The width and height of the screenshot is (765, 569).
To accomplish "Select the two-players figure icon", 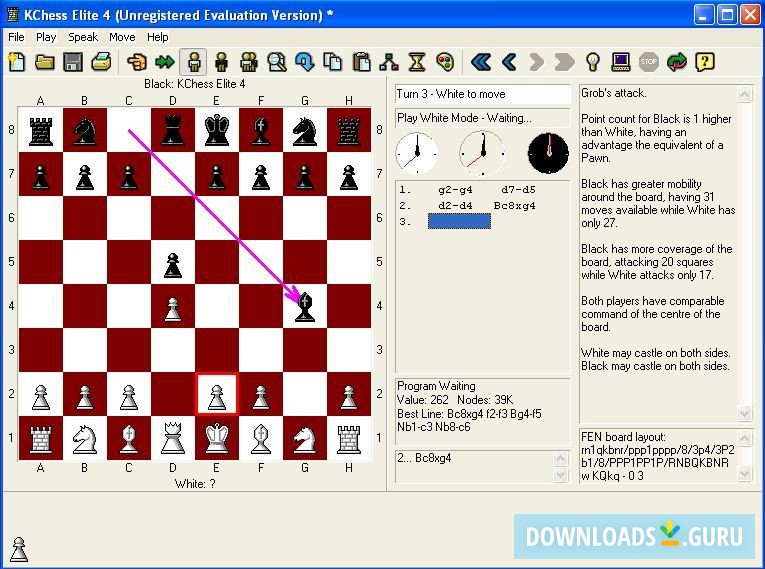I will (x=249, y=62).
